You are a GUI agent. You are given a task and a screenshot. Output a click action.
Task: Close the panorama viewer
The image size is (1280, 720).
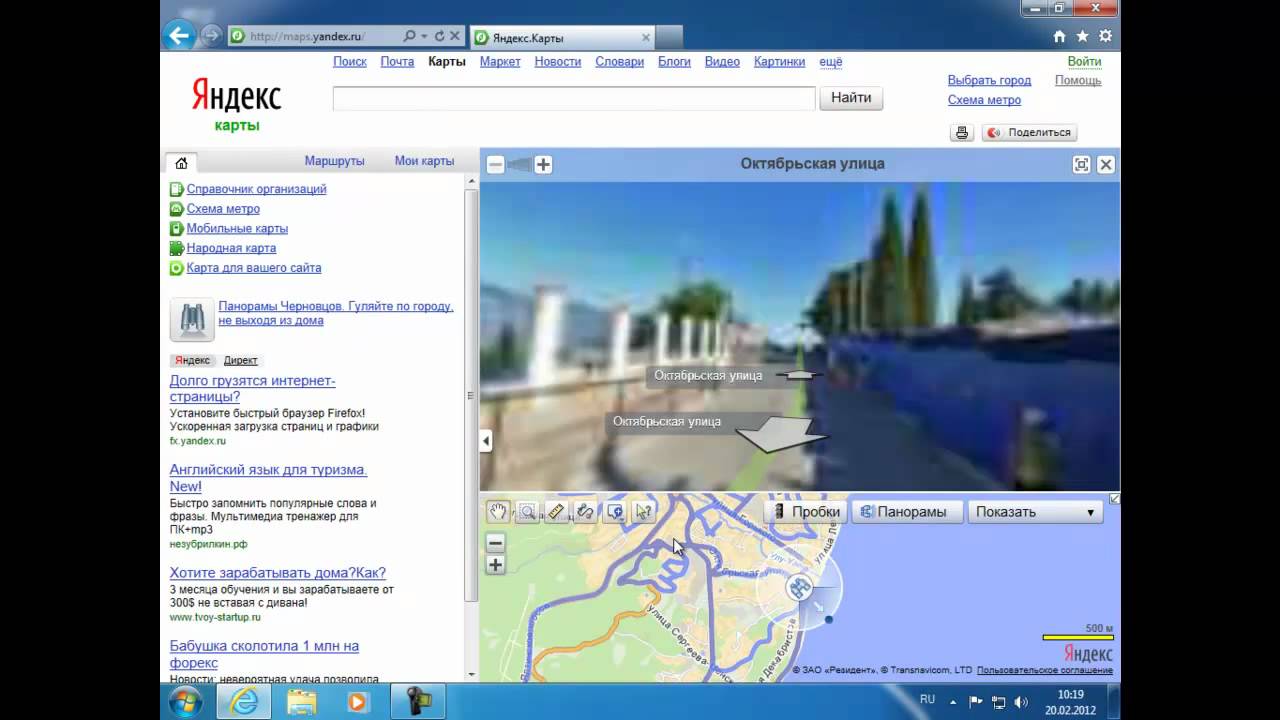[1106, 165]
